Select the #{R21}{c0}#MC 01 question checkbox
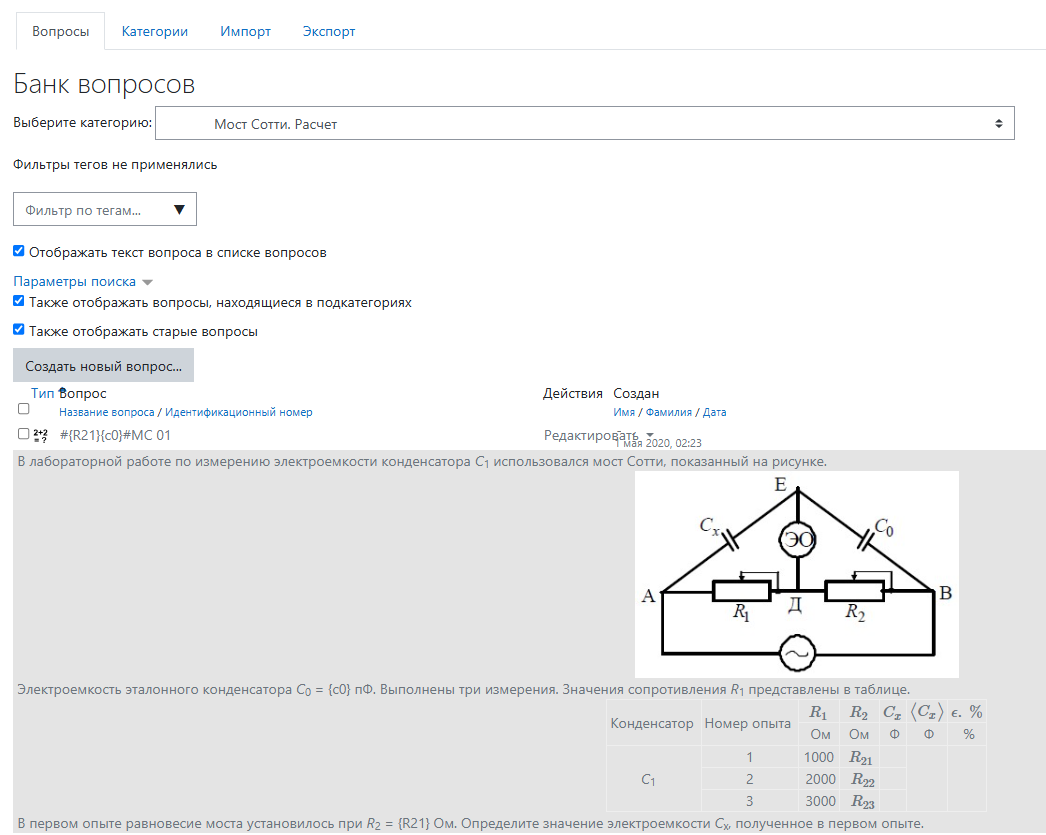This screenshot has height=835, width=1046. (23, 434)
